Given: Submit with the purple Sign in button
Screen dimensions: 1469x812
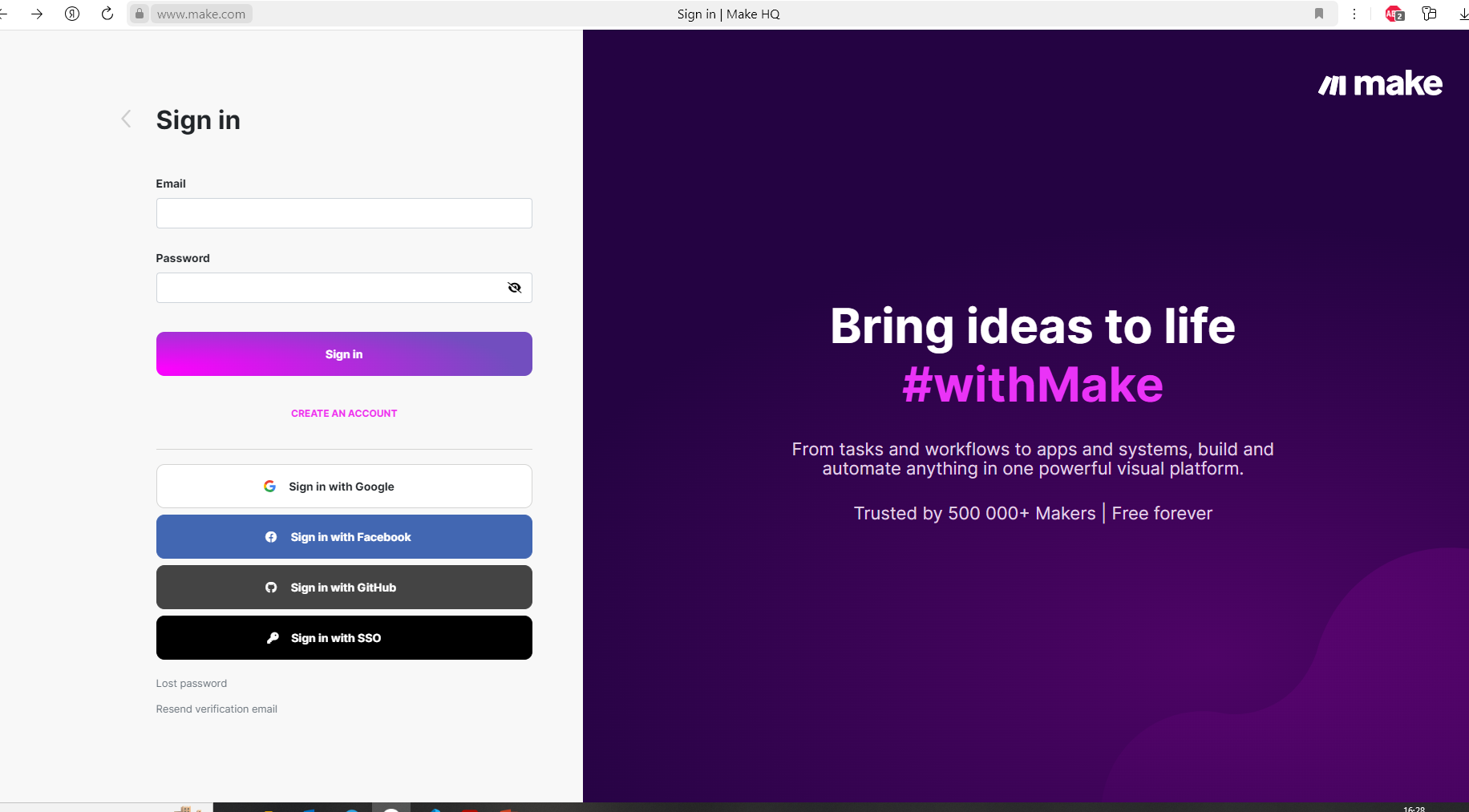Looking at the screenshot, I should [x=344, y=354].
